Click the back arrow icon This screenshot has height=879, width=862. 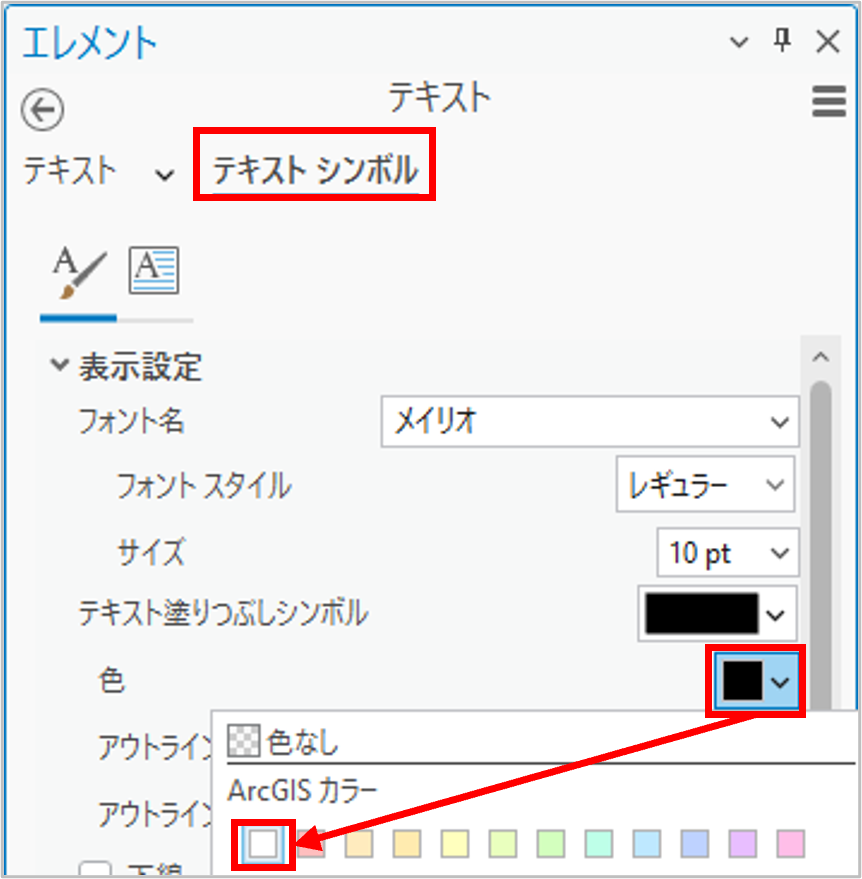coord(42,109)
